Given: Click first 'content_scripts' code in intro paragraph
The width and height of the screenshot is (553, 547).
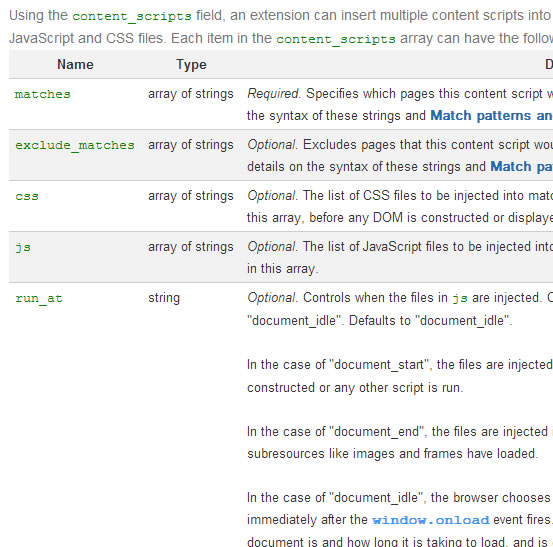Looking at the screenshot, I should coord(132,16).
